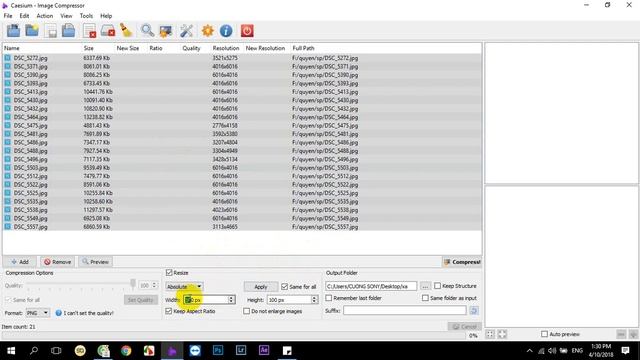This screenshot has width=640, height=360.
Task: Open the Action Center notification icon
Action: [x=625, y=350]
